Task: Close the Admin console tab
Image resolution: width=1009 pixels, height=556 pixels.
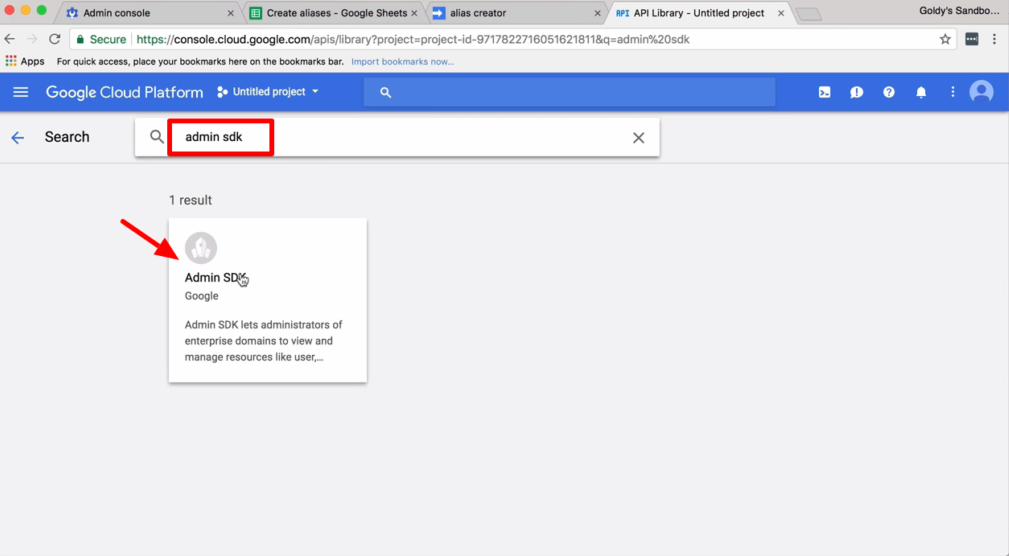Action: [x=230, y=13]
